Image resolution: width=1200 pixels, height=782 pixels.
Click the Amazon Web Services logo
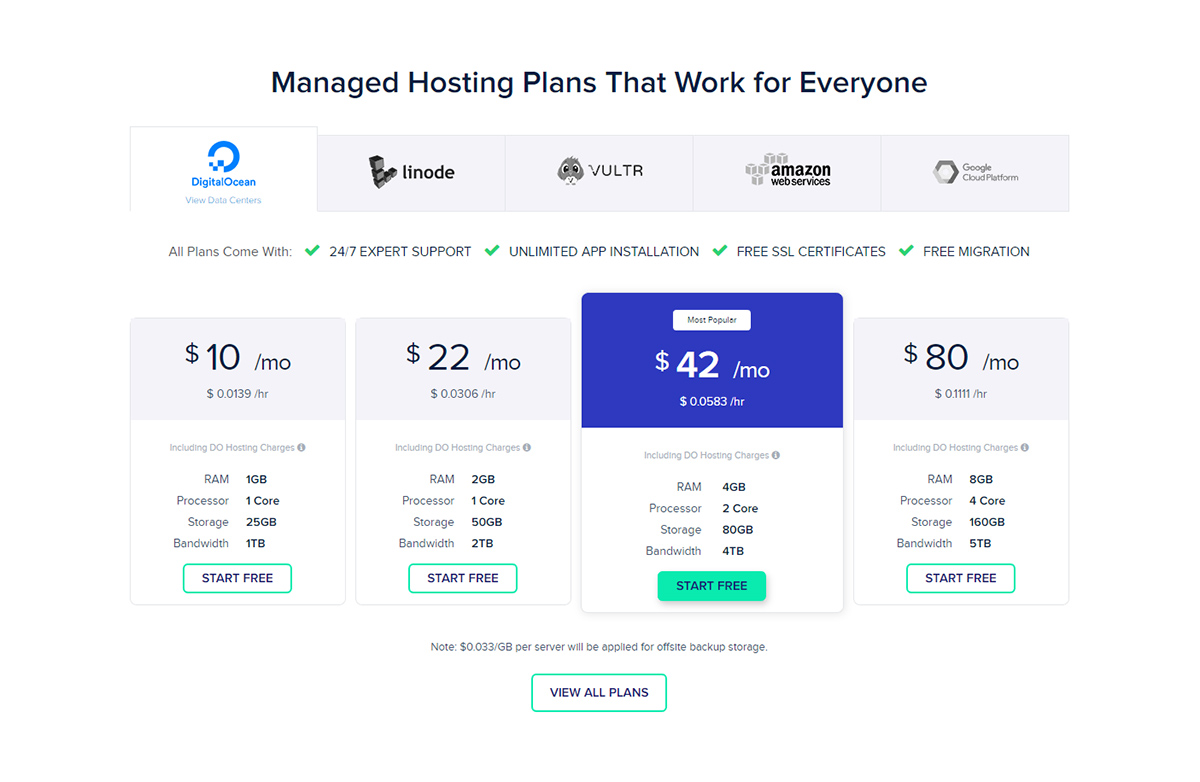[787, 171]
